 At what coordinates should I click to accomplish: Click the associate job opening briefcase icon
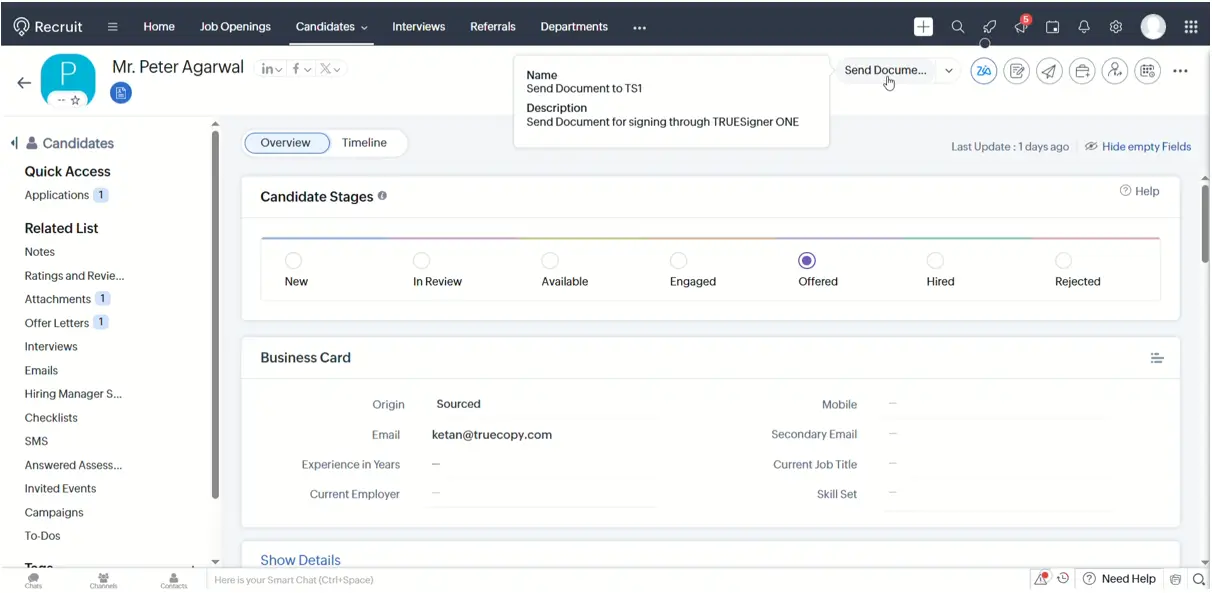tap(1082, 71)
